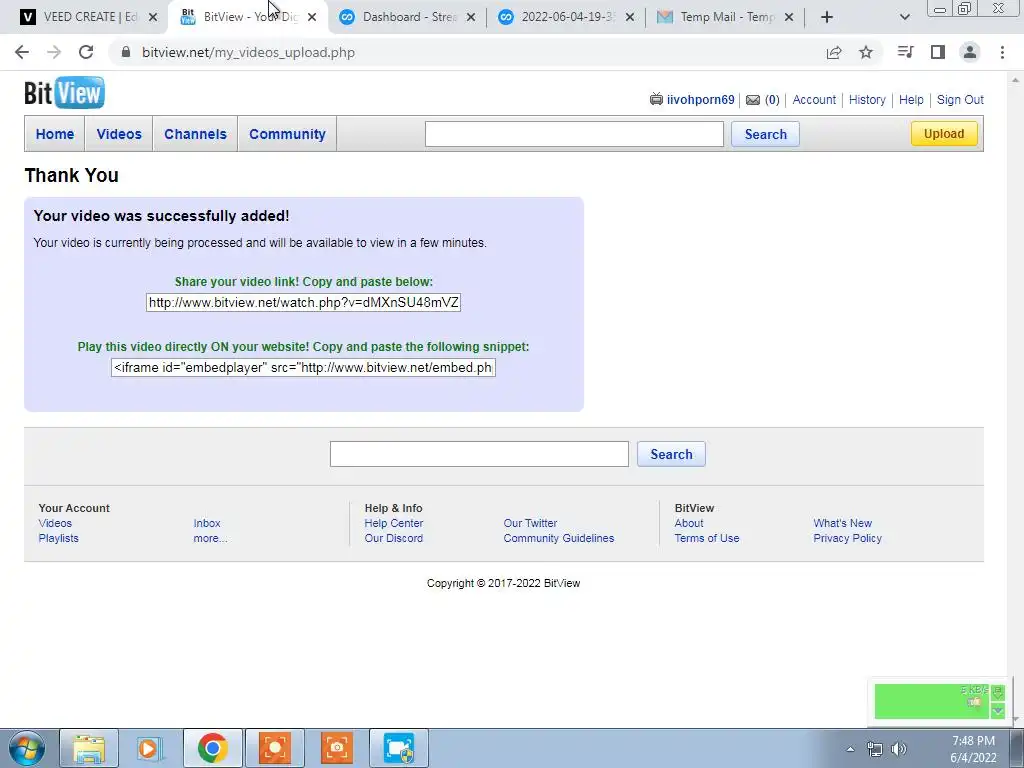Click the bottom Search button

(x=671, y=454)
